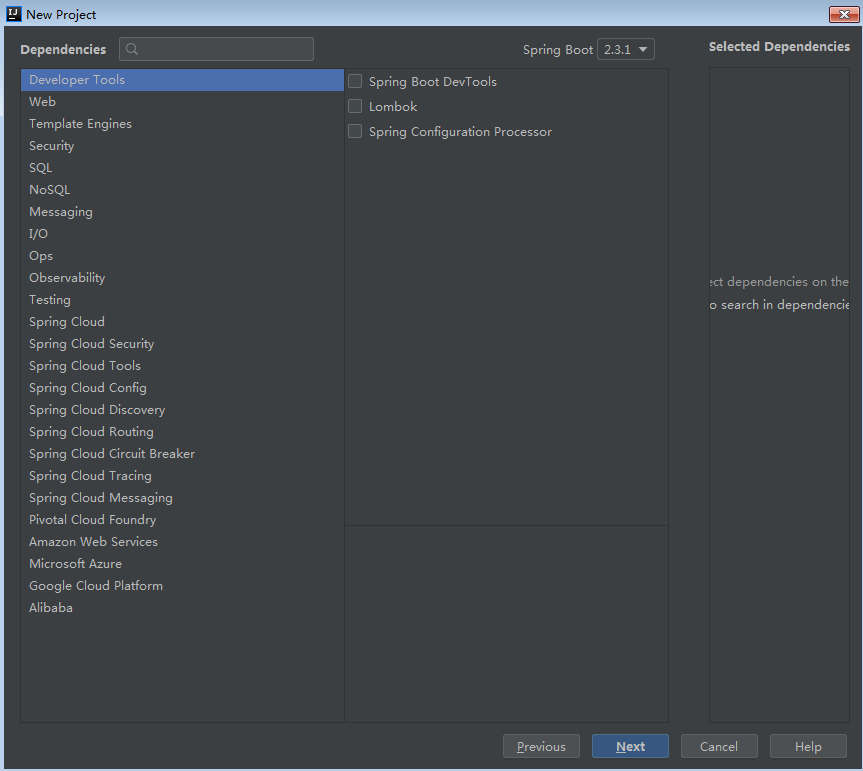
Task: Select Spring Cloud Security category
Action: [x=182, y=344]
